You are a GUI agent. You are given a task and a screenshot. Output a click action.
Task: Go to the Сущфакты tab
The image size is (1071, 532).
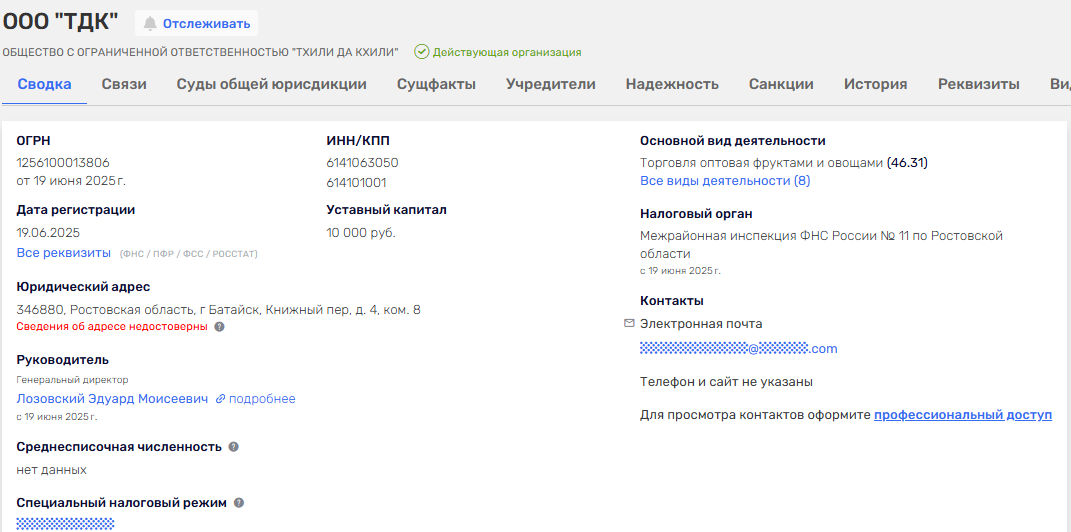click(436, 84)
